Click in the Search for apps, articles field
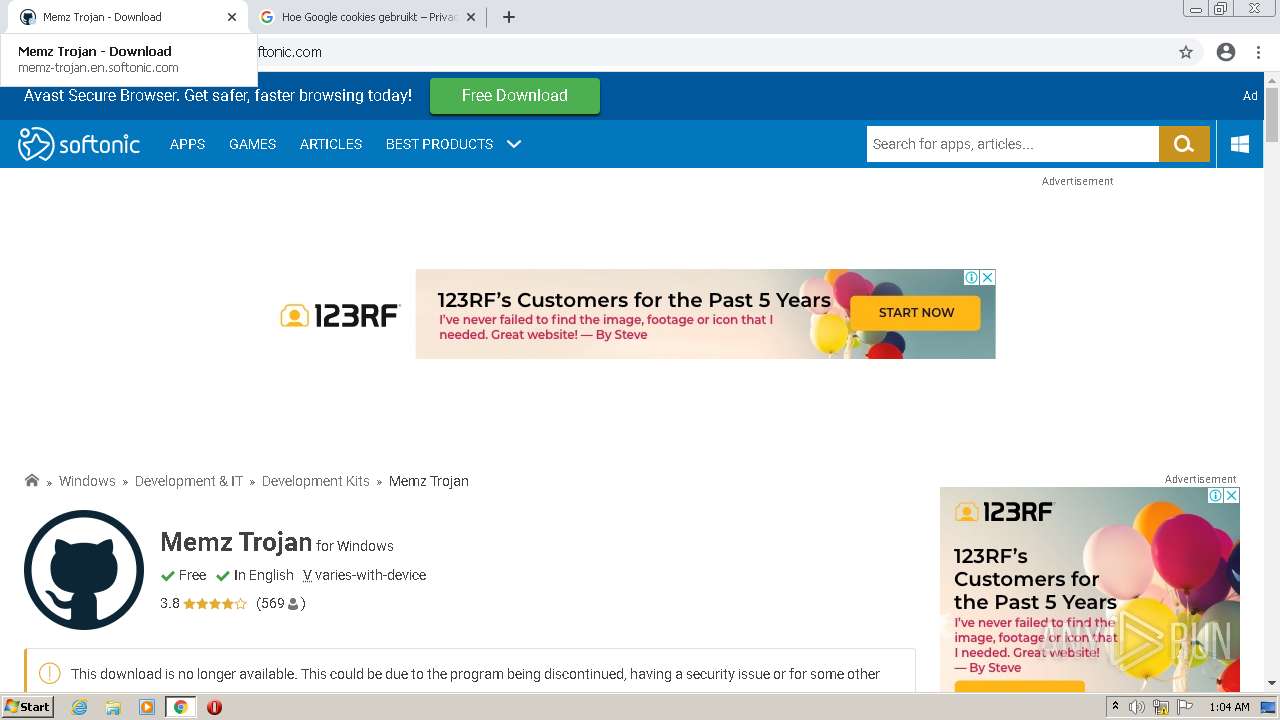This screenshot has width=1280, height=720. tap(1013, 144)
